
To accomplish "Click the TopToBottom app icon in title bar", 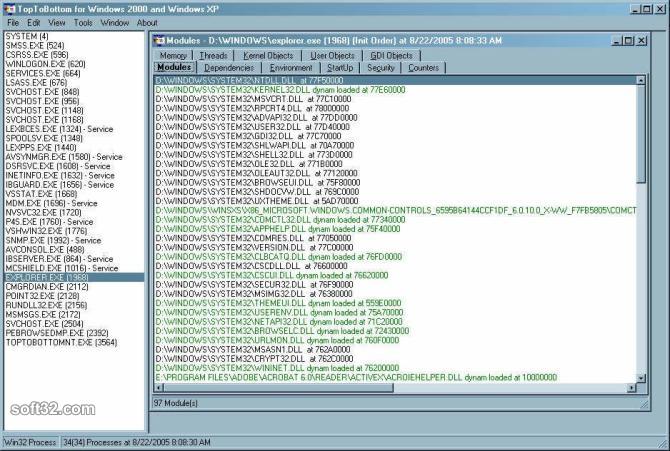I will 9,9.
